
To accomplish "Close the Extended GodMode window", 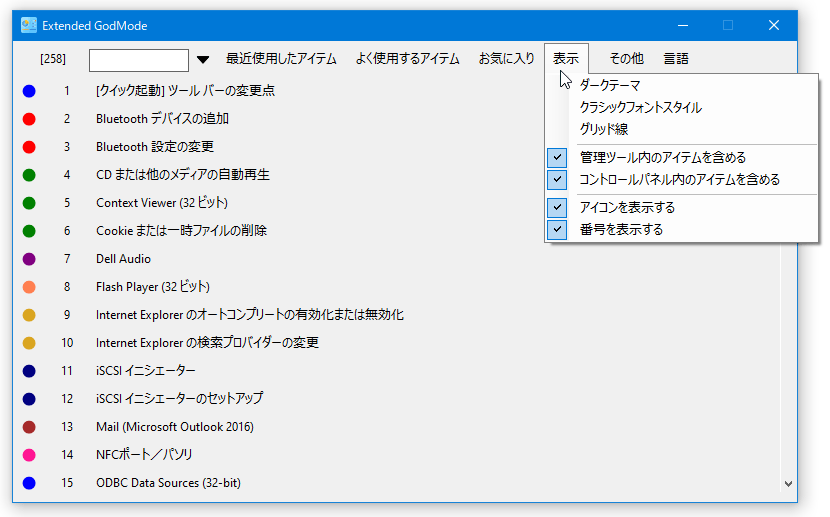I will pyautogui.click(x=774, y=25).
